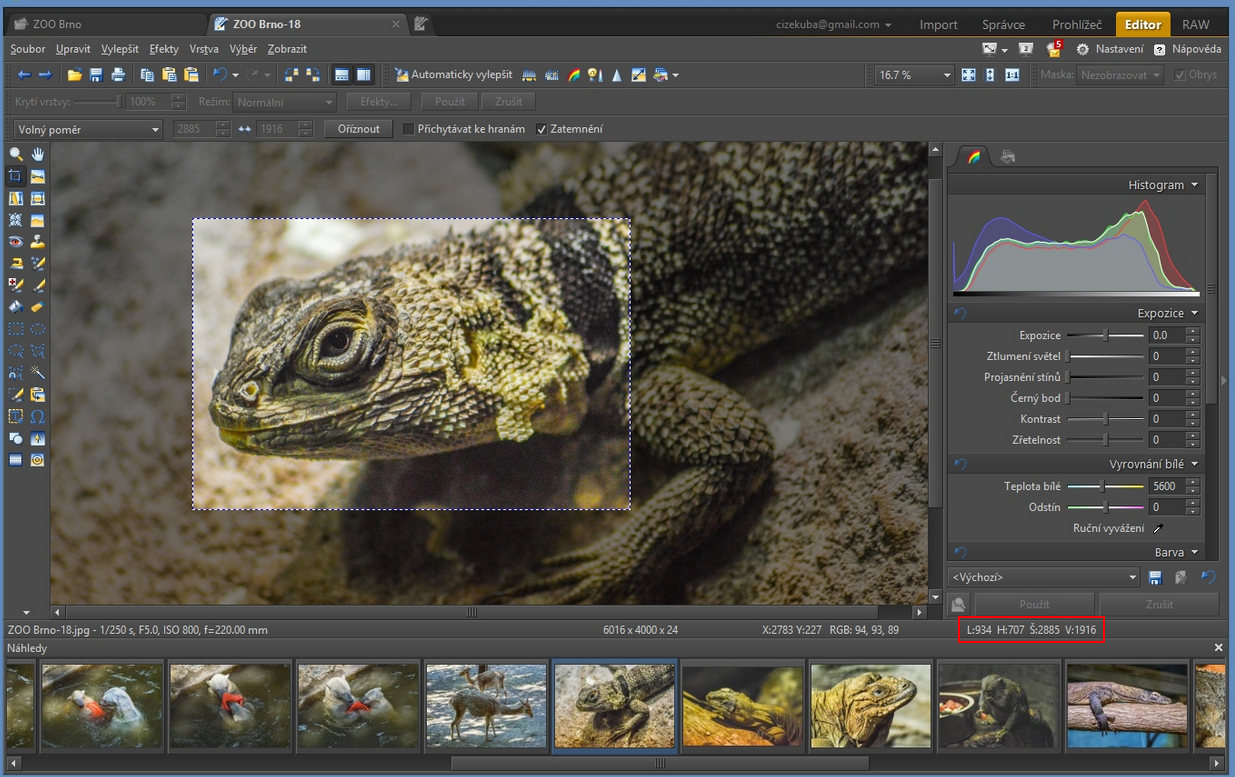The height and width of the screenshot is (777, 1235).
Task: Enable Přichytávat ke hranám checkbox
Action: (x=408, y=129)
